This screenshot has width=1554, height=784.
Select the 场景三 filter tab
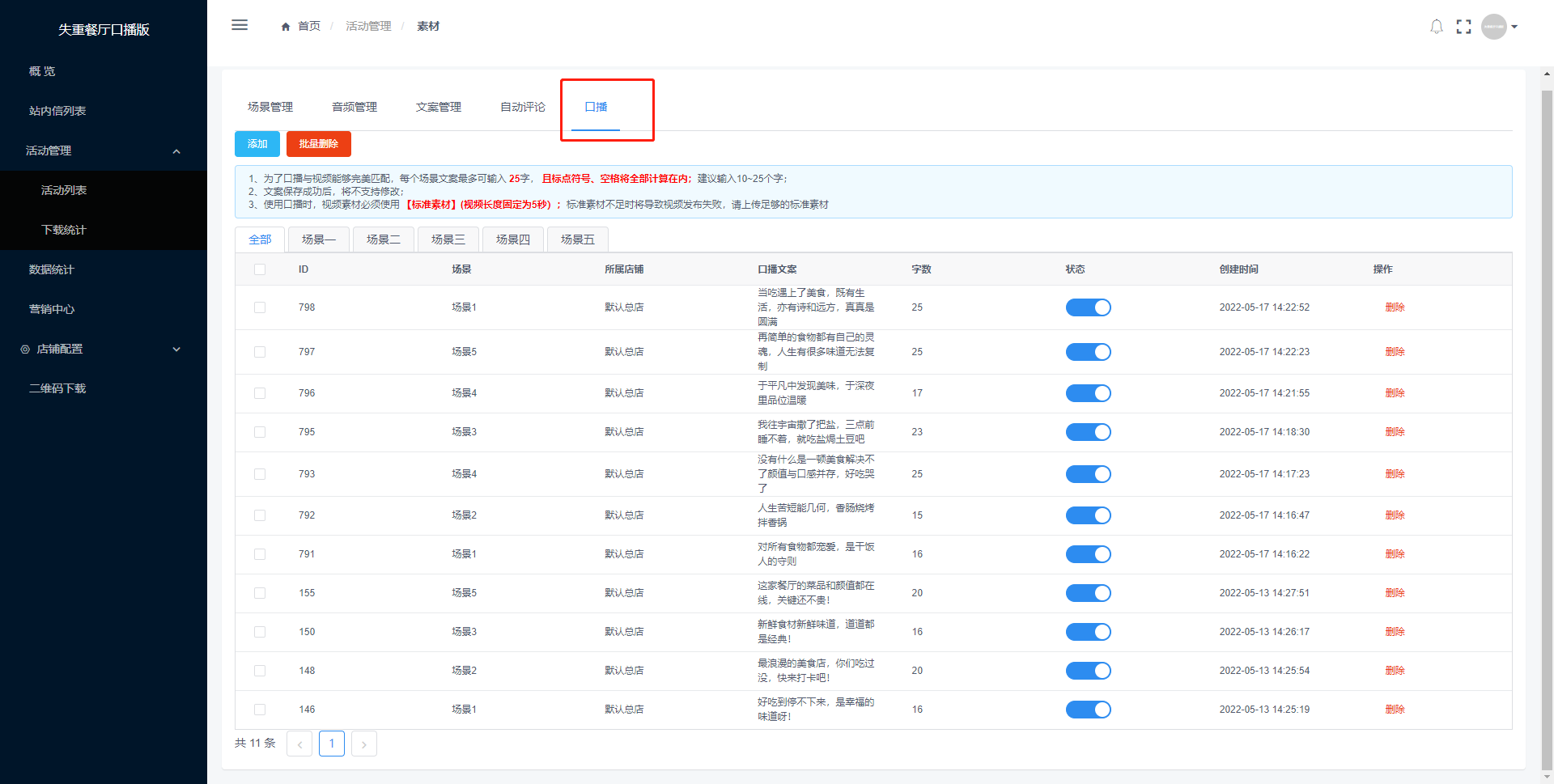point(448,239)
